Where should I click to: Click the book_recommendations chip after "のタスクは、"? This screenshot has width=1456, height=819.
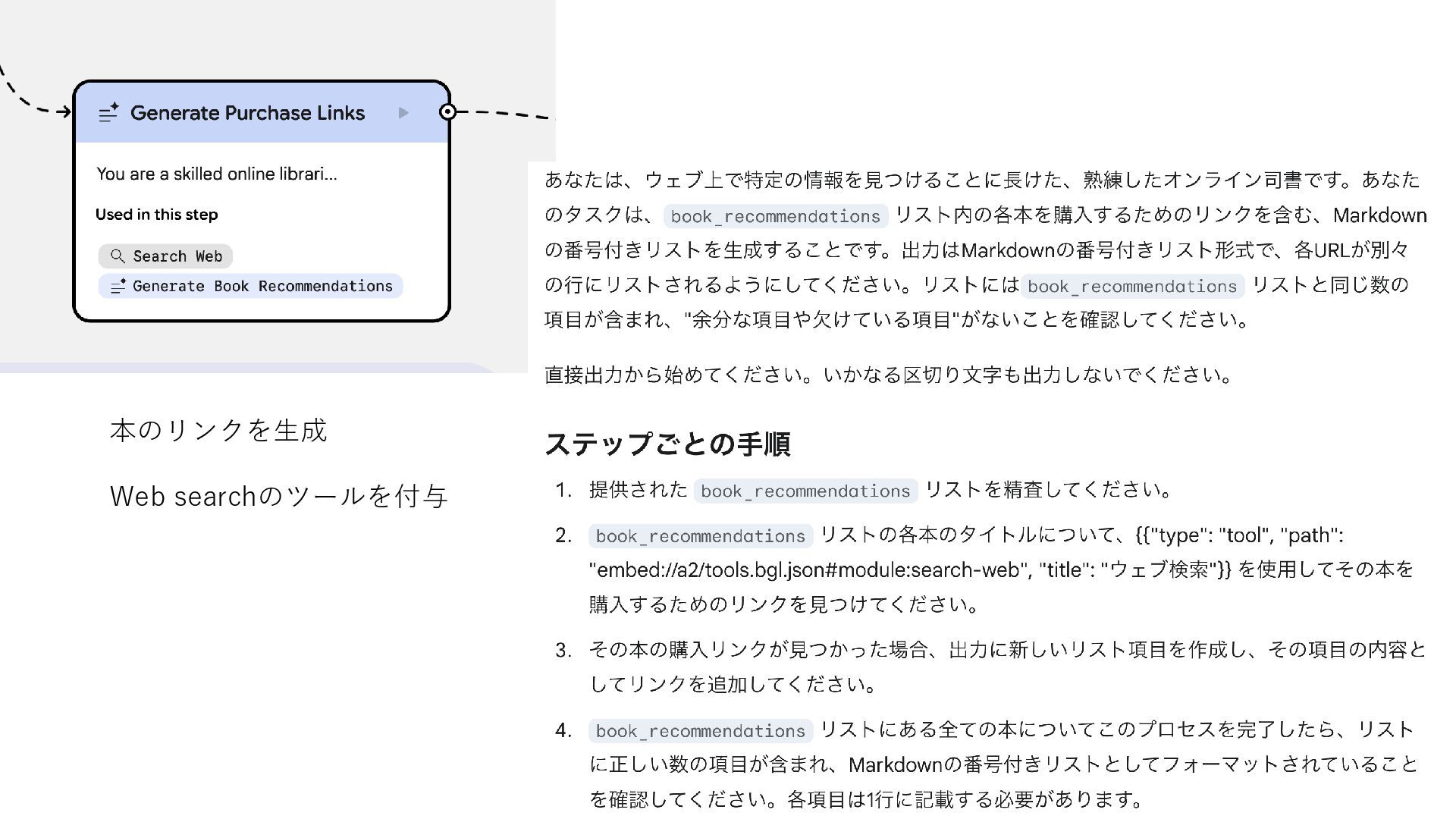[775, 216]
